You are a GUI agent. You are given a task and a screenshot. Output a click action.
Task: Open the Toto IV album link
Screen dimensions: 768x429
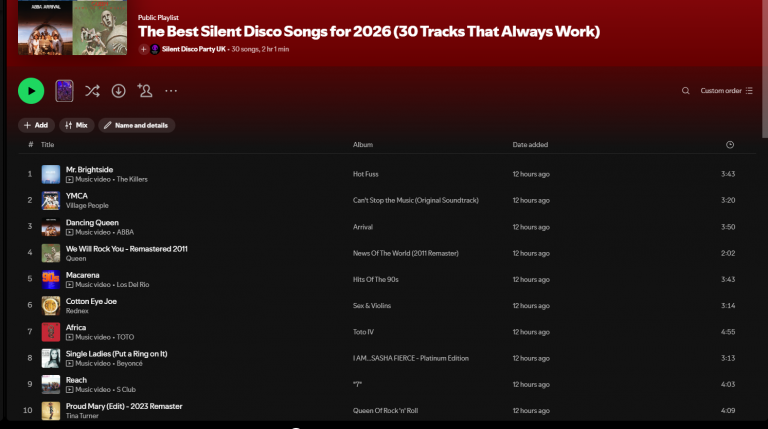(363, 332)
